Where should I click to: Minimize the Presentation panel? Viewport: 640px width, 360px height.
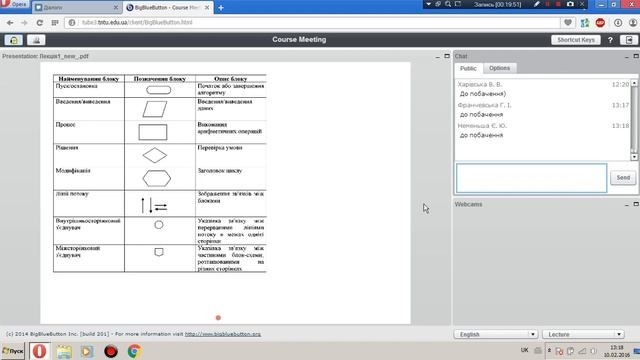point(438,56)
